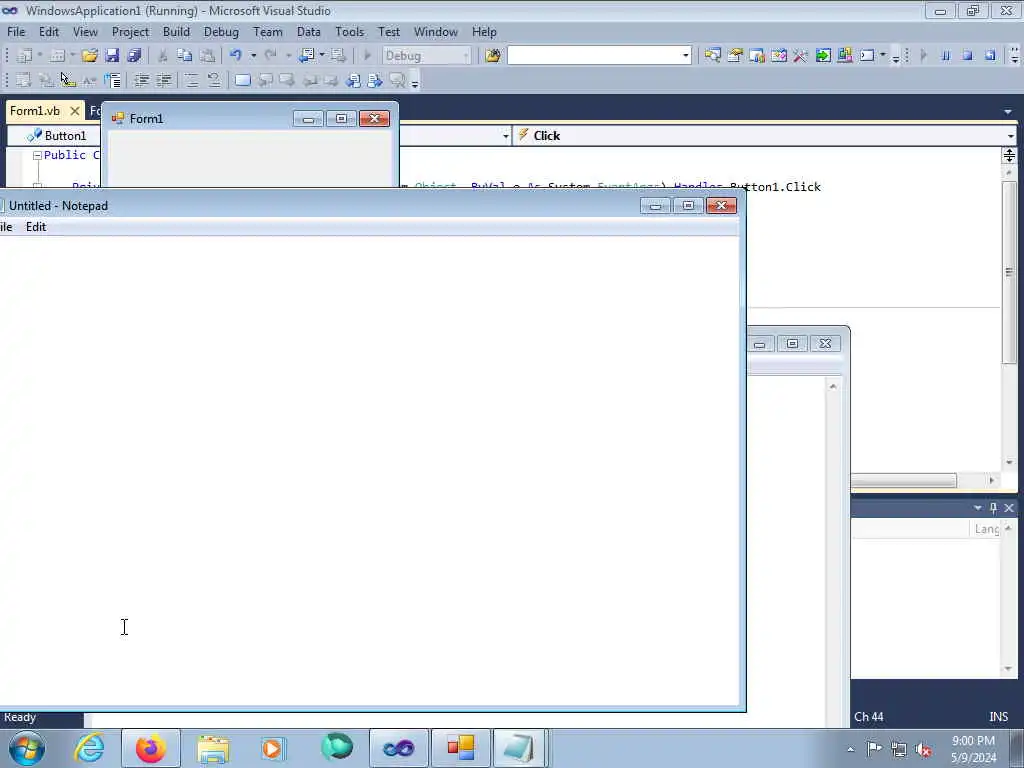The height and width of the screenshot is (768, 1024).
Task: Click the Copy icon in the toolbar
Action: tap(185, 56)
